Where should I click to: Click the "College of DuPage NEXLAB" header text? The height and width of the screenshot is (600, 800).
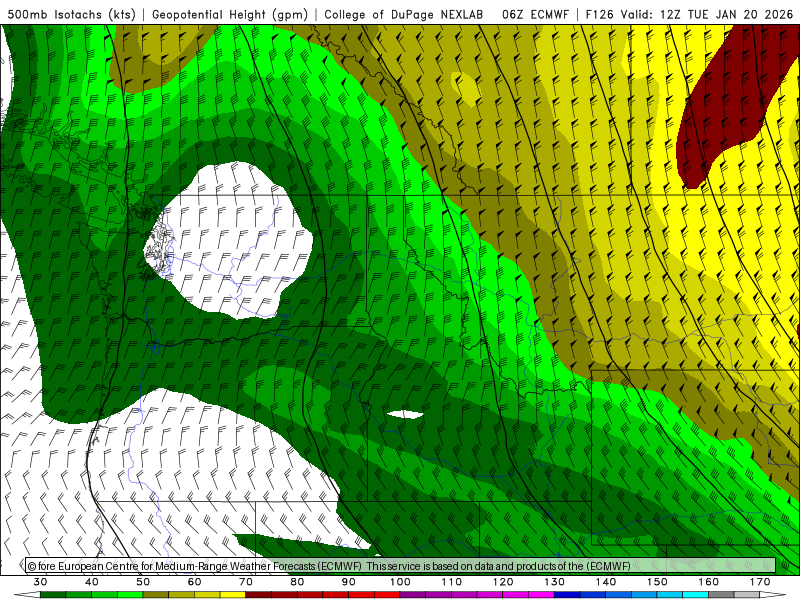(404, 14)
